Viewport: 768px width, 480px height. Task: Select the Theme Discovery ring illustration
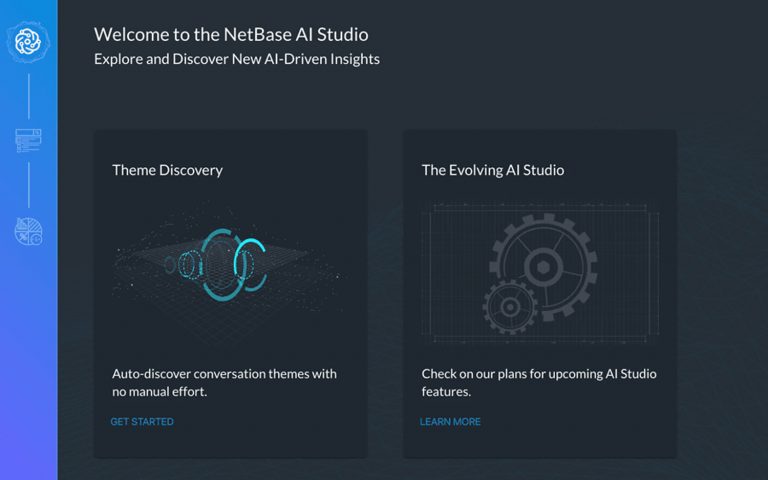(x=229, y=272)
